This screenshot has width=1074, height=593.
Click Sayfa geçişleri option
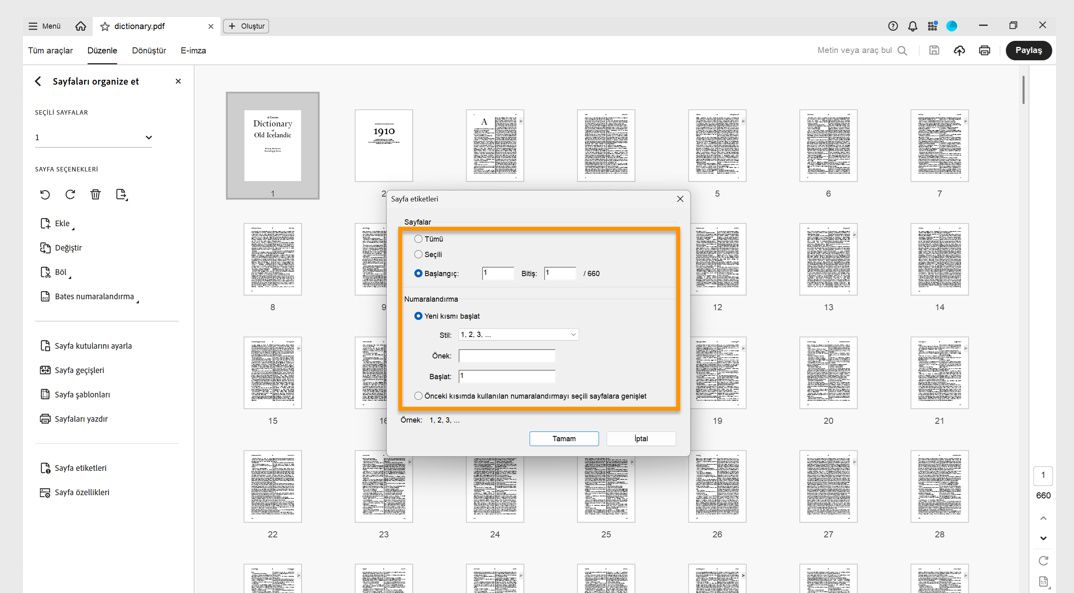click(72, 370)
